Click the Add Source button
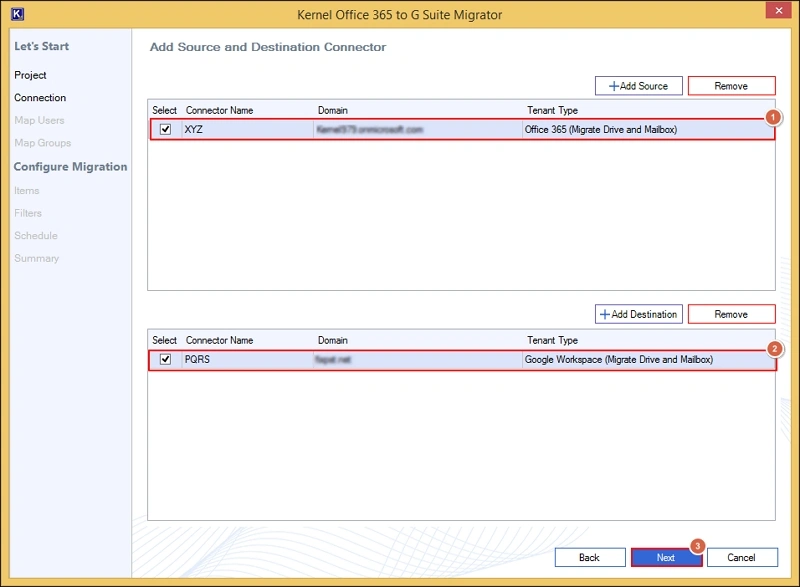Viewport: 800px width, 587px height. click(638, 86)
